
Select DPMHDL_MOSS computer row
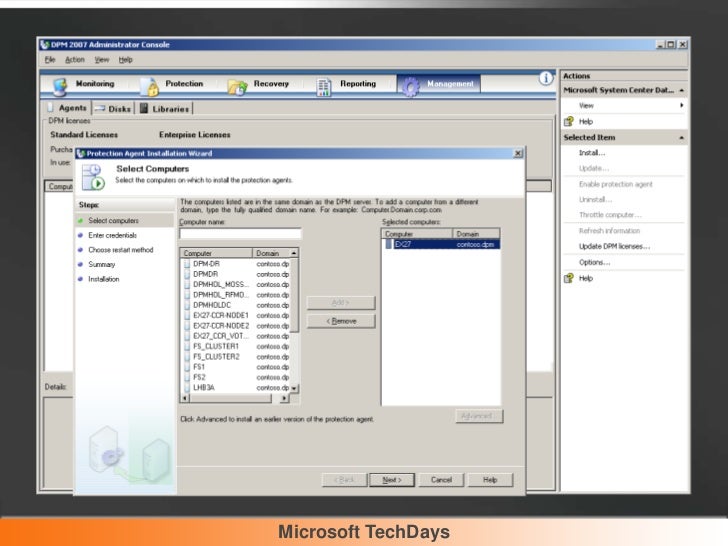236,284
